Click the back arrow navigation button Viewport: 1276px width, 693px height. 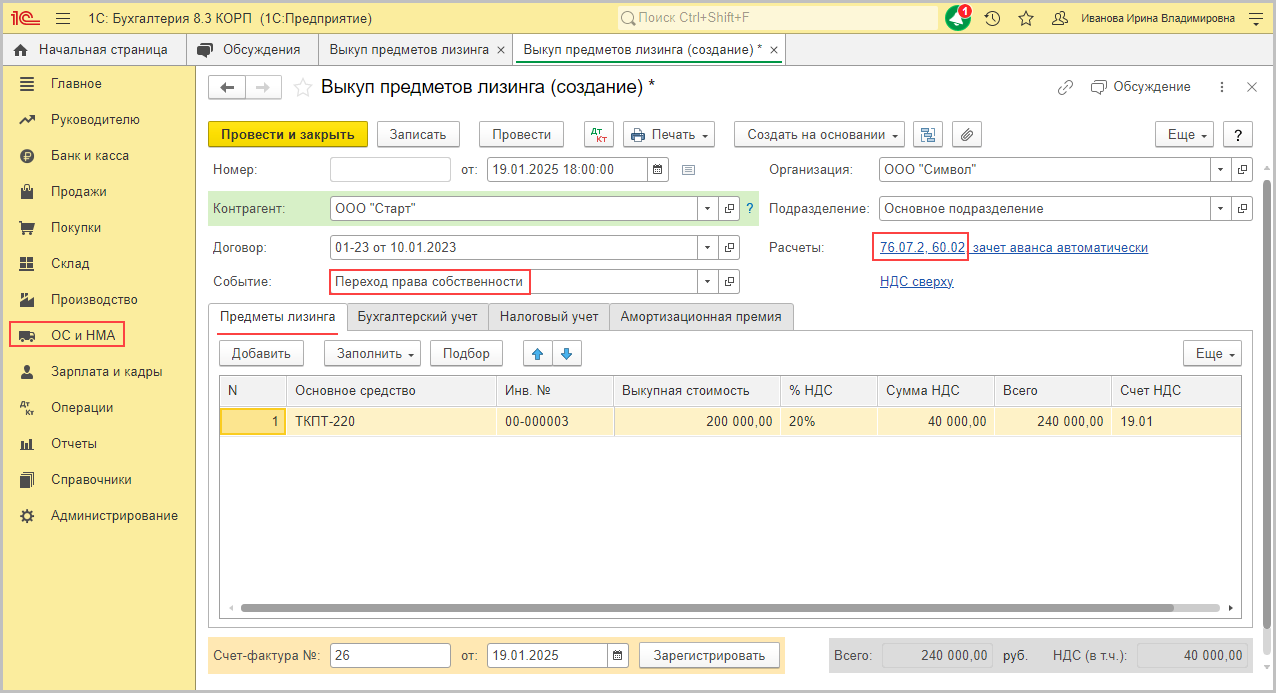[227, 88]
